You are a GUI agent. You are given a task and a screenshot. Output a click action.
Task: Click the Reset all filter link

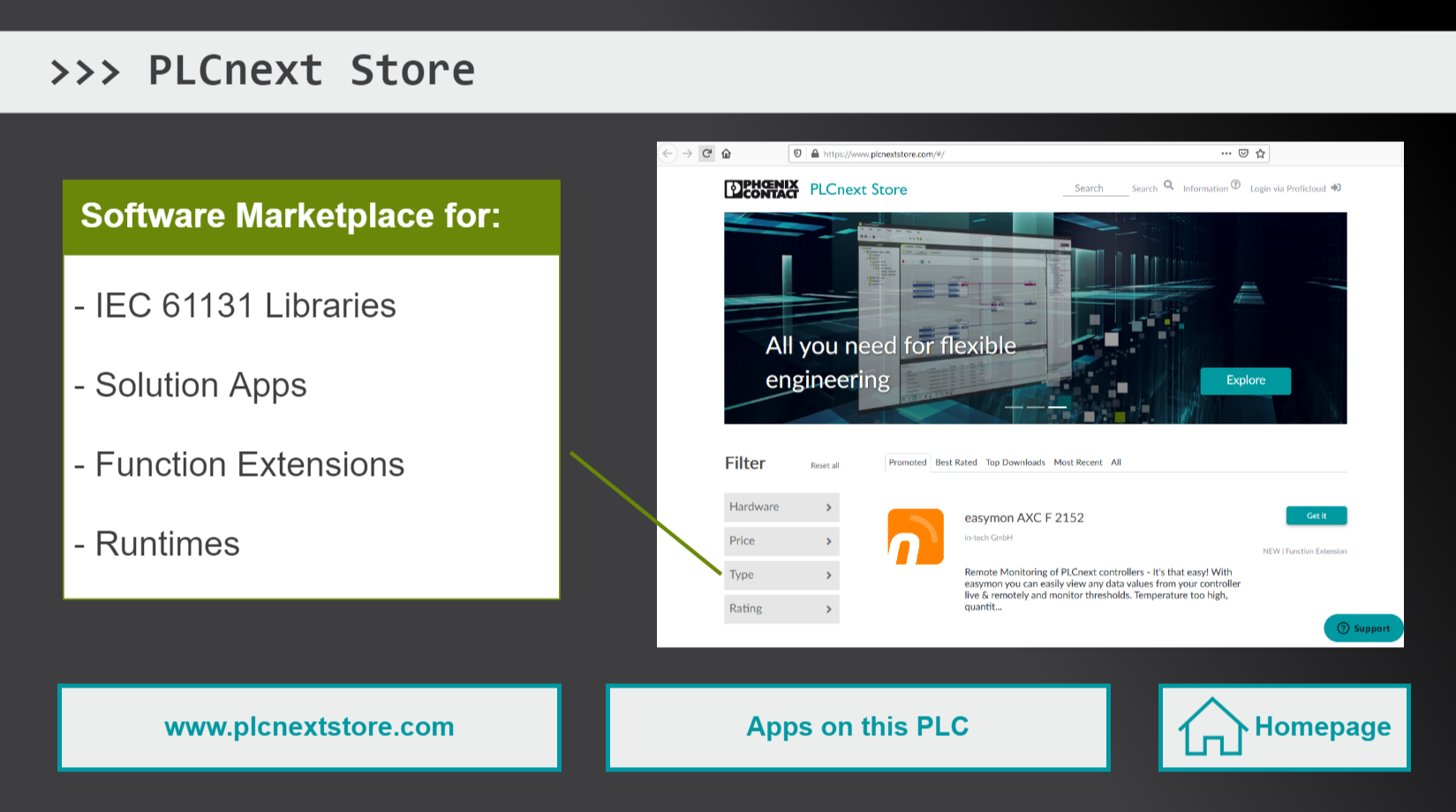[825, 465]
